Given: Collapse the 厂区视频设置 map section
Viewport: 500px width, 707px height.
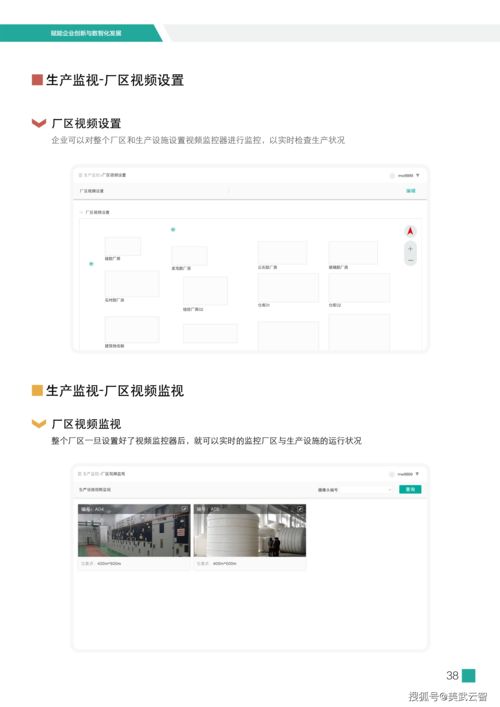Looking at the screenshot, I should (82, 212).
